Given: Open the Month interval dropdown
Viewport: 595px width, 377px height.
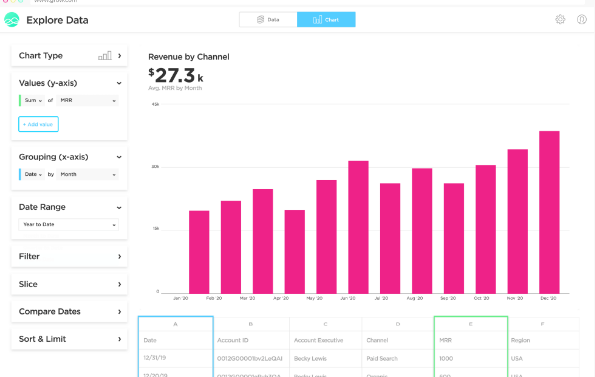Looking at the screenshot, I should point(87,174).
